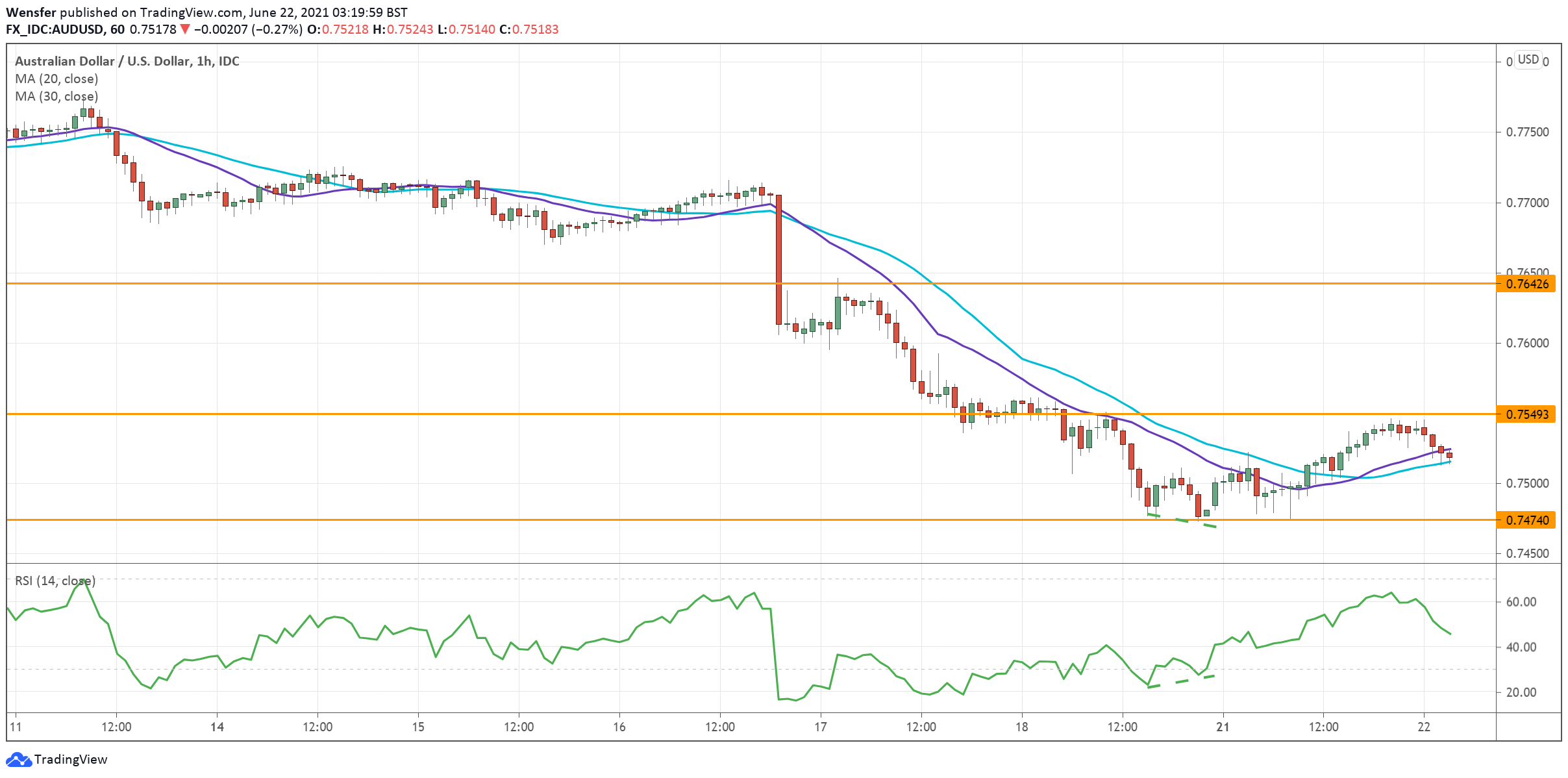1568x778 pixels.
Task: Open the IDC exchange selector in chart title
Action: pos(230,62)
